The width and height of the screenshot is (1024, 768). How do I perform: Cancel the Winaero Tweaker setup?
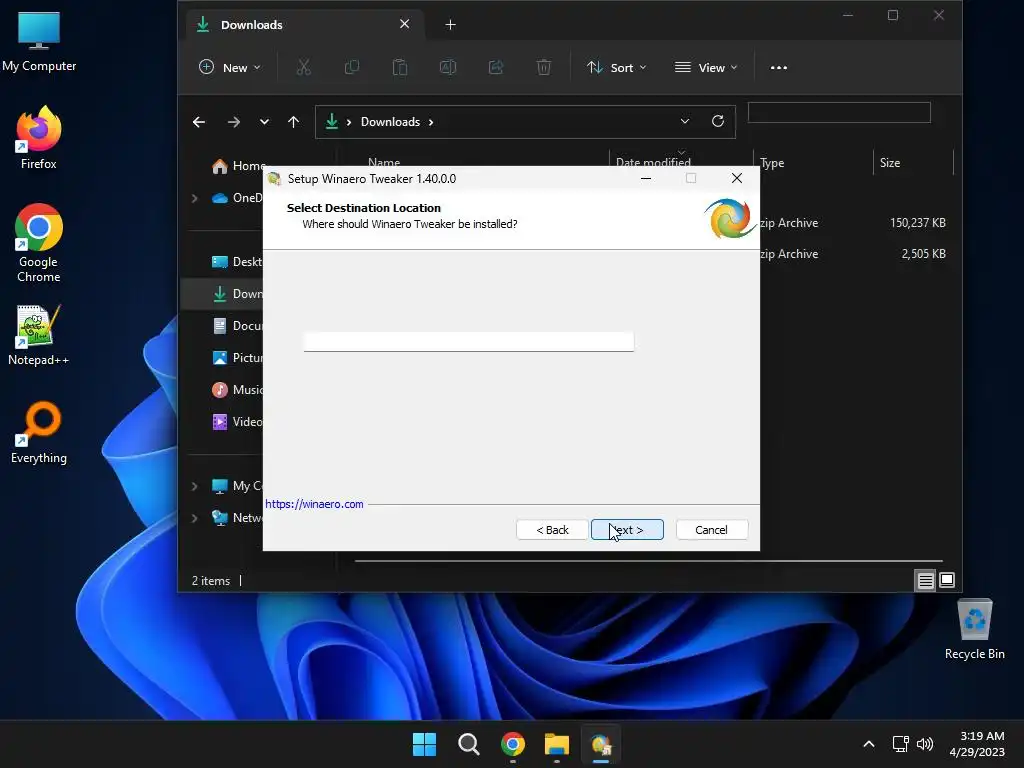711,530
